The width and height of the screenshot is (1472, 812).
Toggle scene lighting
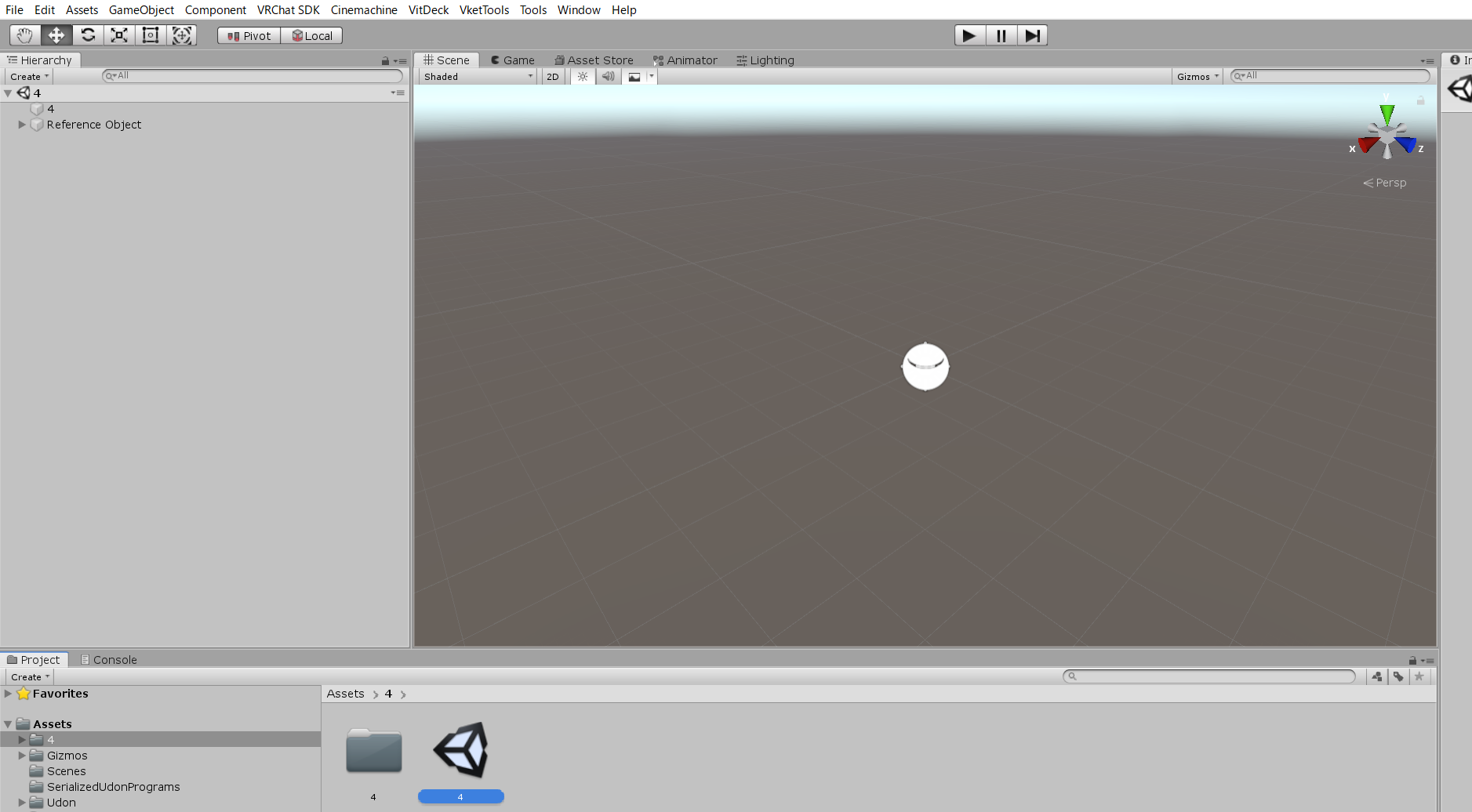click(583, 77)
